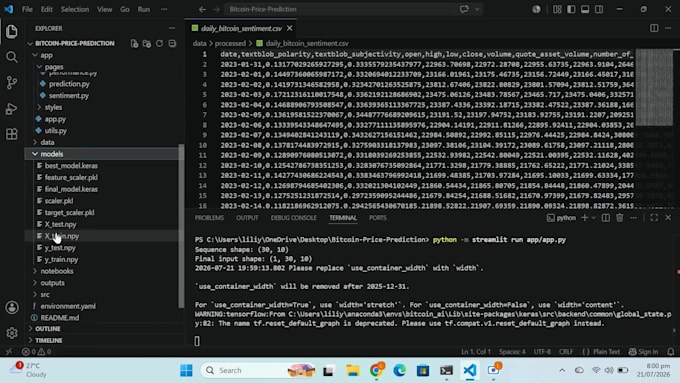Open File Explorer from taskbar
The height and width of the screenshot is (383, 680).
(x=353, y=370)
